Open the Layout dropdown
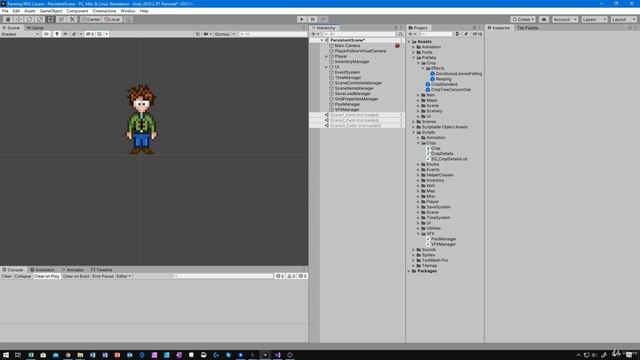This screenshot has width=640, height=360. pos(624,20)
